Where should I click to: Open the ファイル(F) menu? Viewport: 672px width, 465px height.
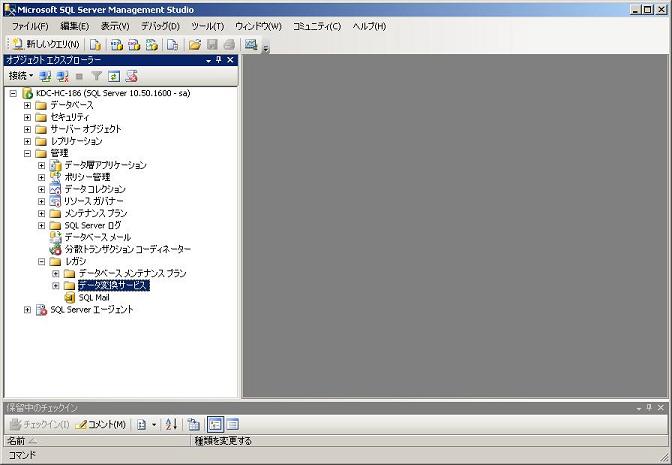pyautogui.click(x=30, y=26)
